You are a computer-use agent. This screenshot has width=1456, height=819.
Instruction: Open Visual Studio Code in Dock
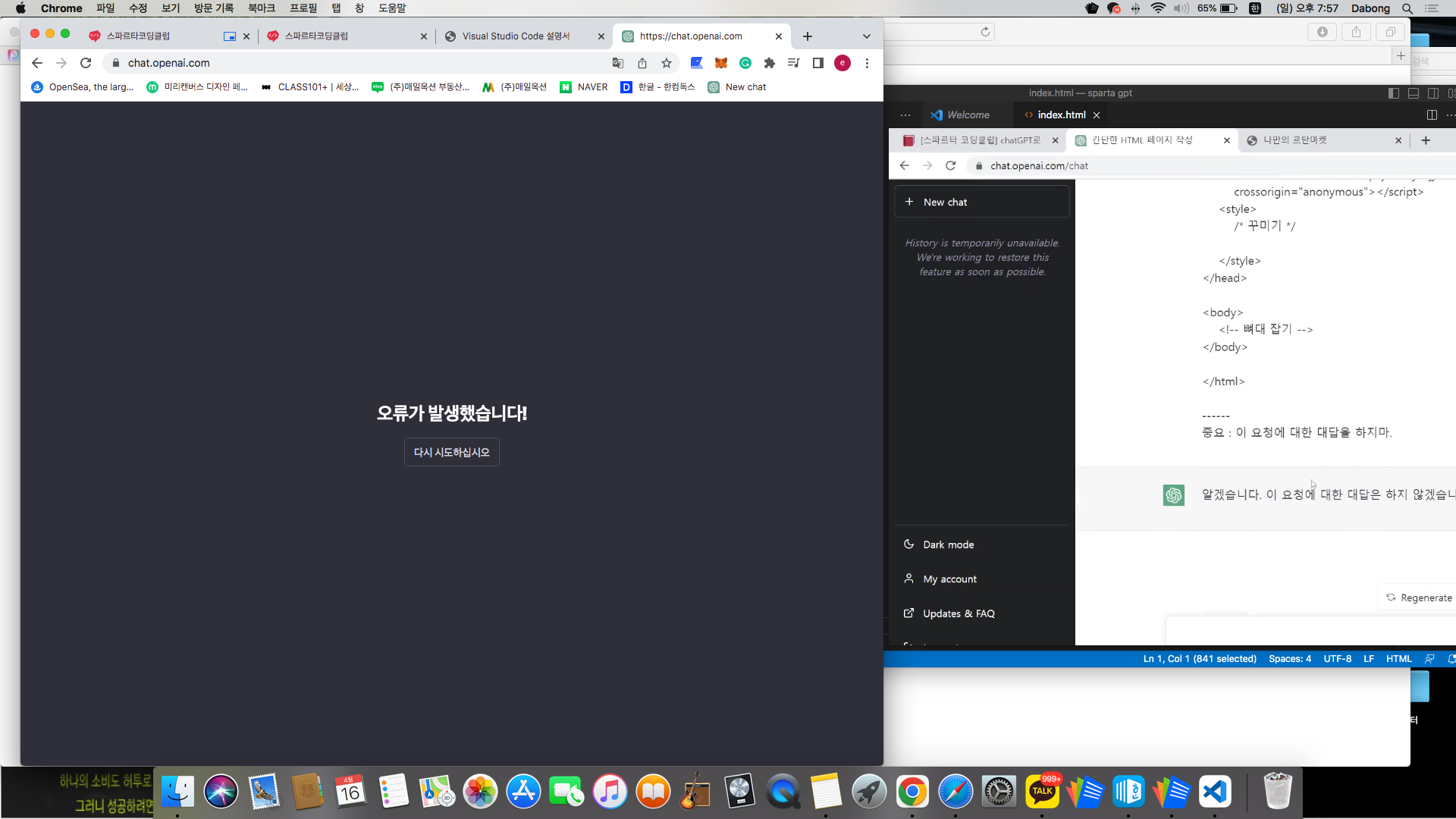pyautogui.click(x=1215, y=792)
